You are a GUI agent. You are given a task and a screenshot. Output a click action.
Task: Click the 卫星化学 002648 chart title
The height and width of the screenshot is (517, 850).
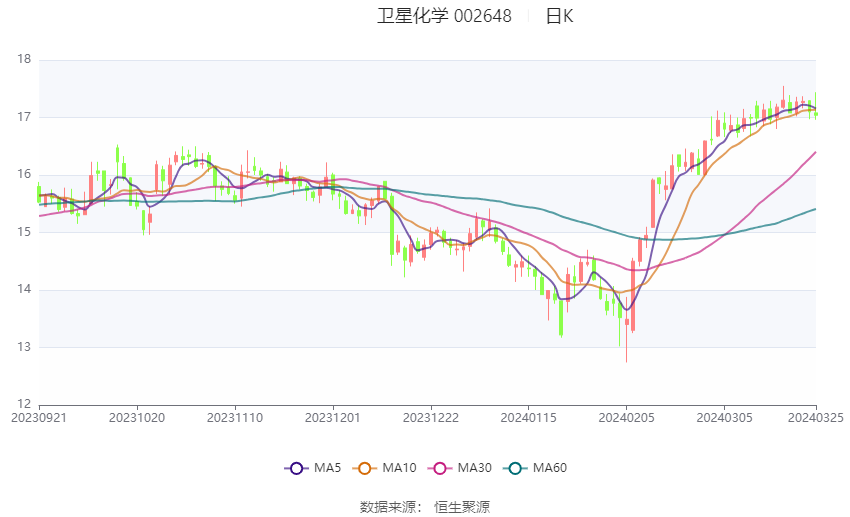pyautogui.click(x=444, y=16)
